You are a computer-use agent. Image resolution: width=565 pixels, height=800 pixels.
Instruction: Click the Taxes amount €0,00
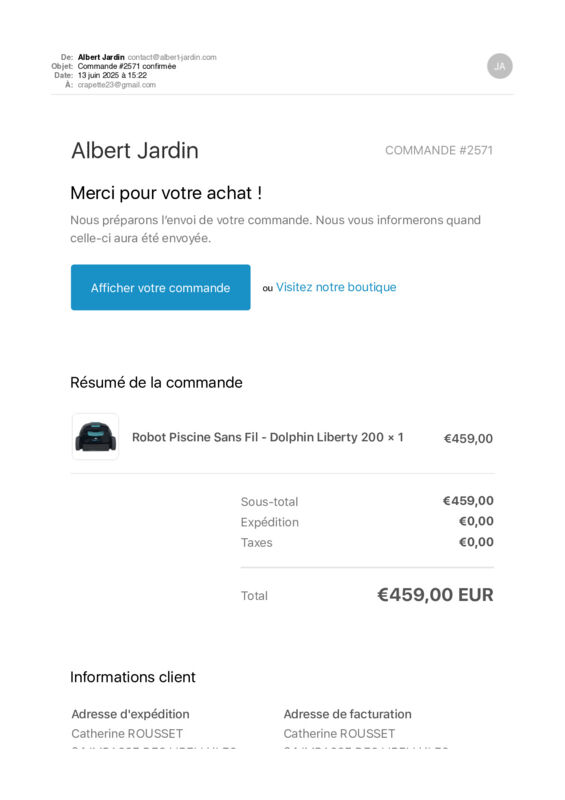pos(476,542)
